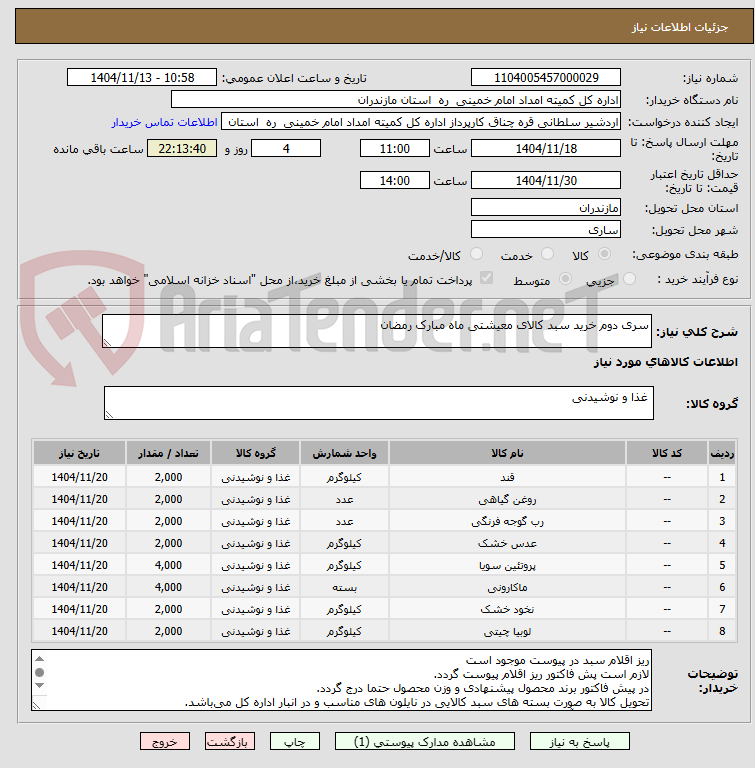Select the کالا radio button

click(605, 254)
